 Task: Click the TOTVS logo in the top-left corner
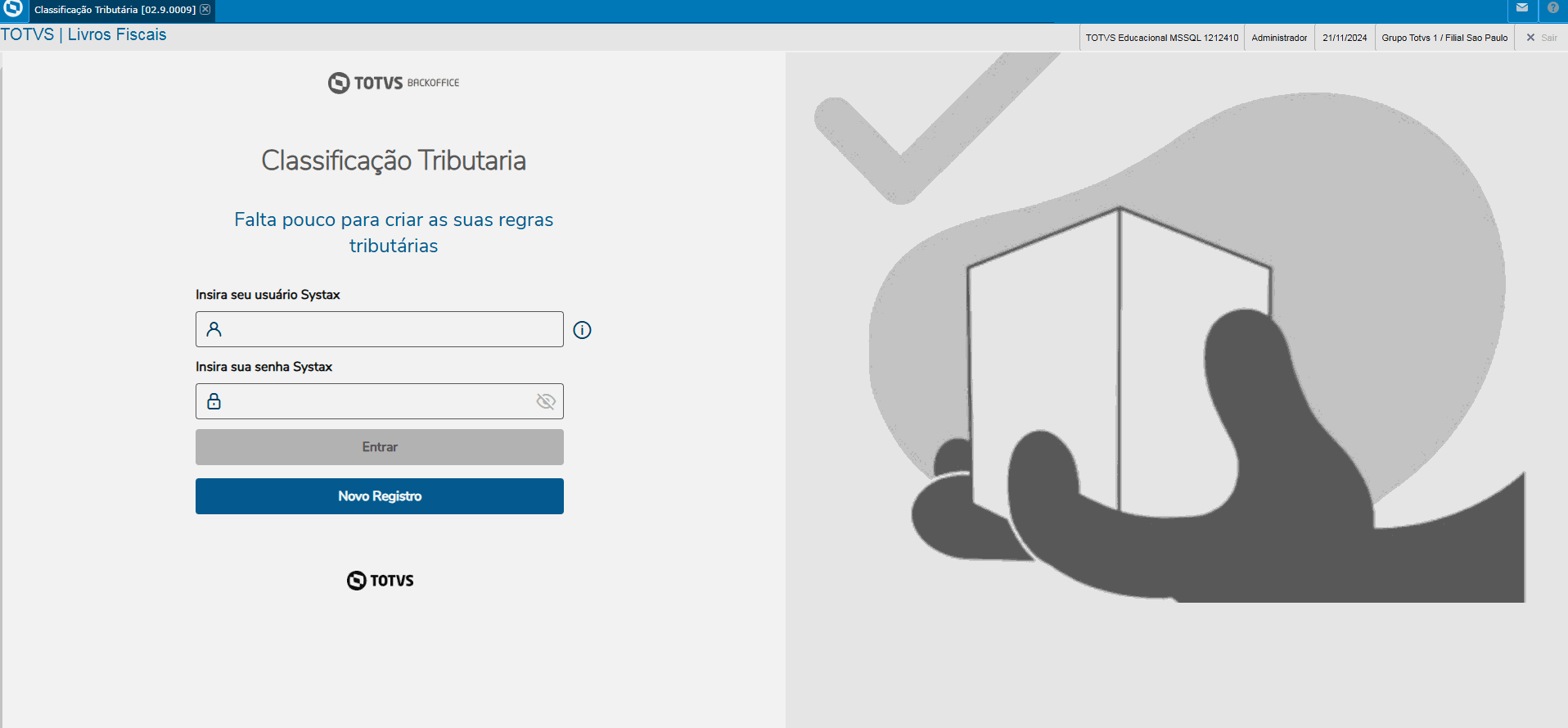(13, 9)
